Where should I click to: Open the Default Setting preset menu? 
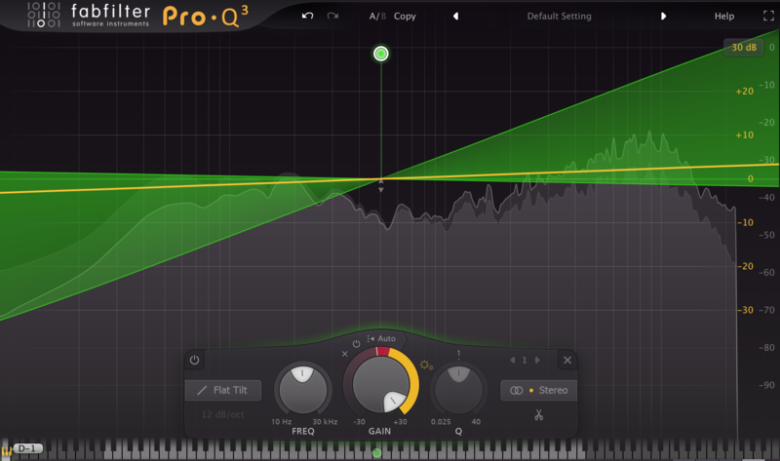click(559, 16)
